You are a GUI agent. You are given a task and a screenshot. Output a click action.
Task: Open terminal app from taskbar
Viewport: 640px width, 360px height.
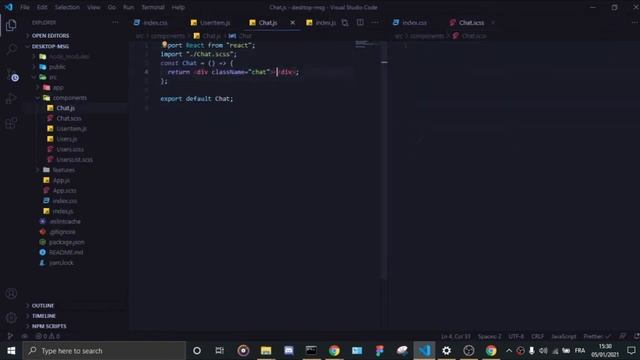[x=311, y=351]
